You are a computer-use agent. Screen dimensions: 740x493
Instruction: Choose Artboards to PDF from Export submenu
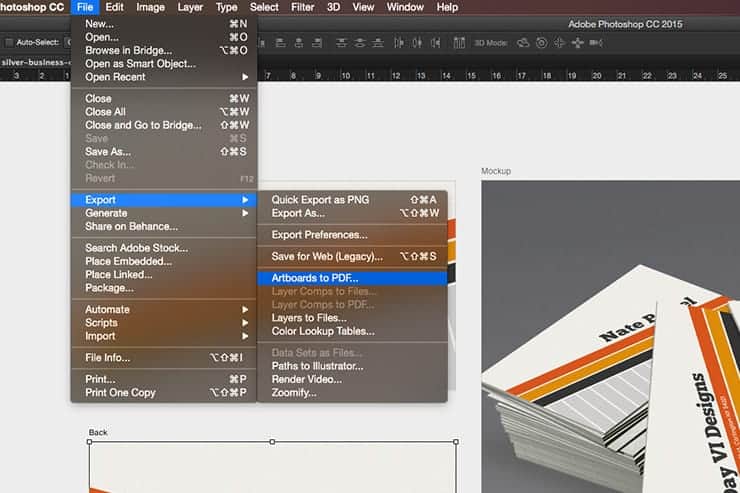click(x=352, y=278)
